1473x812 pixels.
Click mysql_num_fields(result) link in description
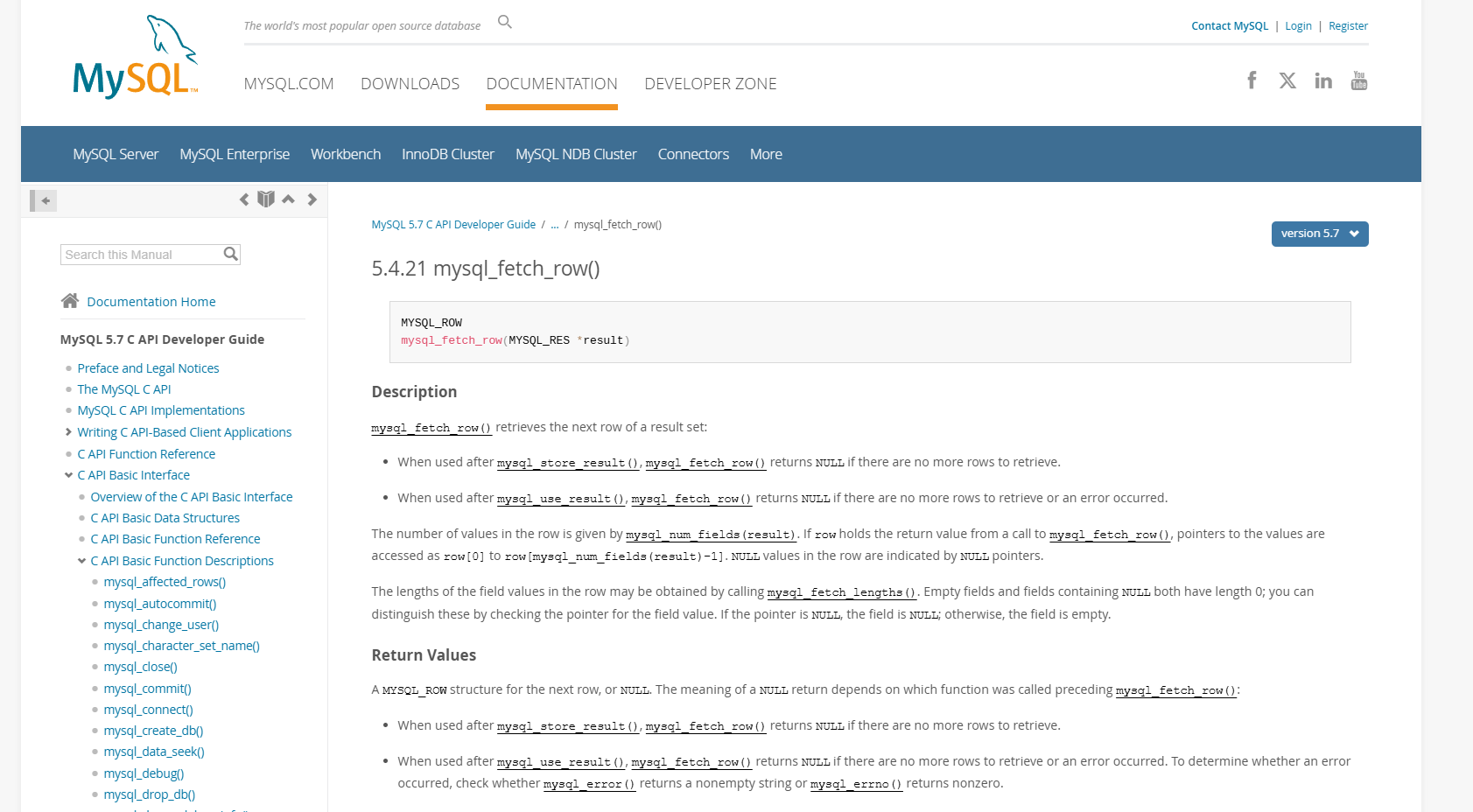coord(711,535)
